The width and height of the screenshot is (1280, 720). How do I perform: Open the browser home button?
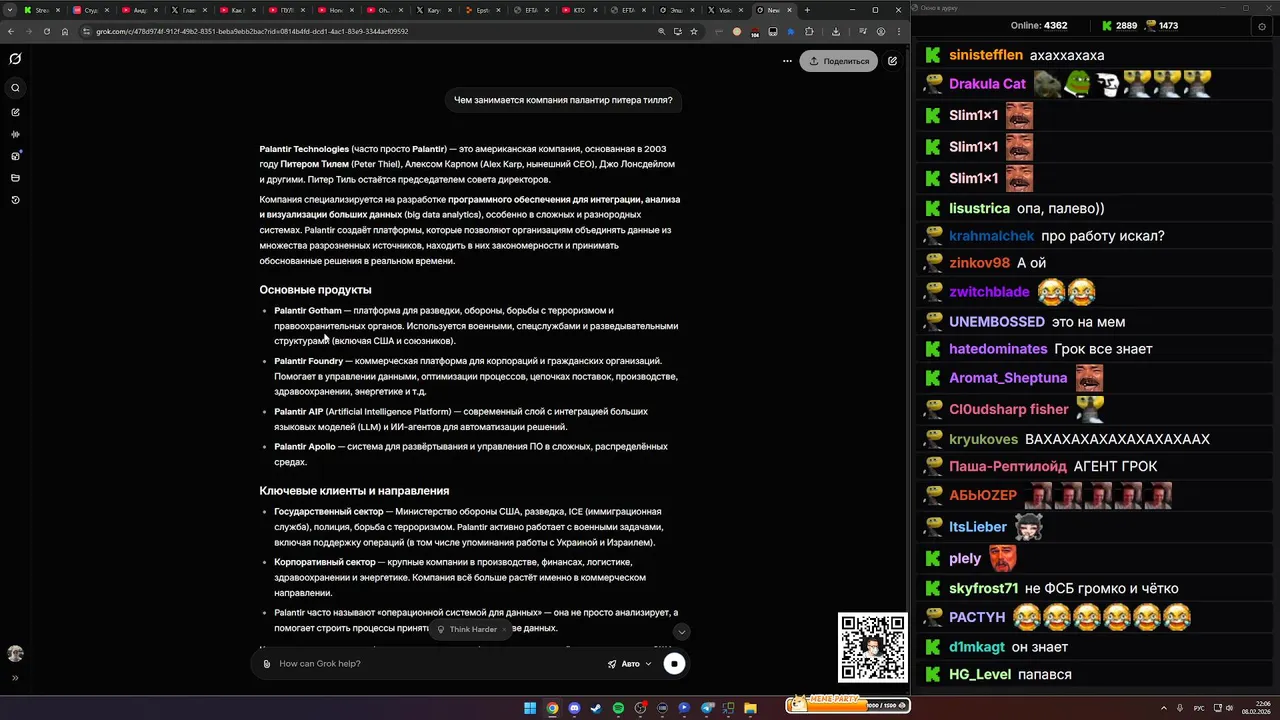pos(65,31)
